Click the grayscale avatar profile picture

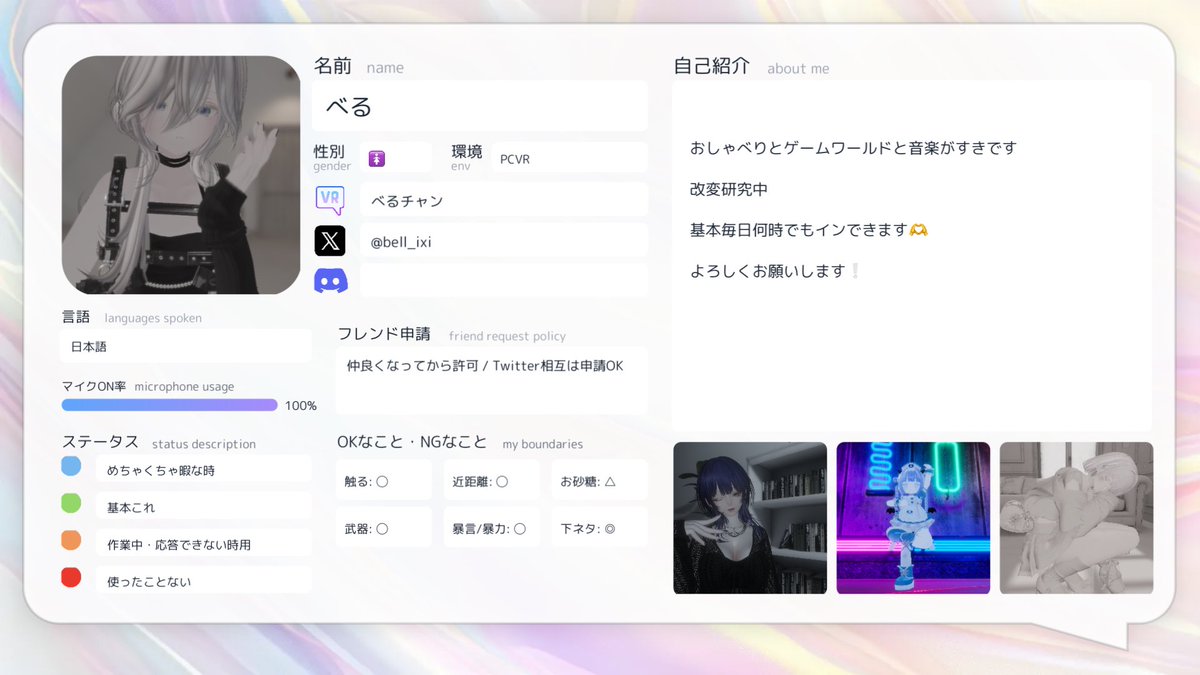click(181, 175)
